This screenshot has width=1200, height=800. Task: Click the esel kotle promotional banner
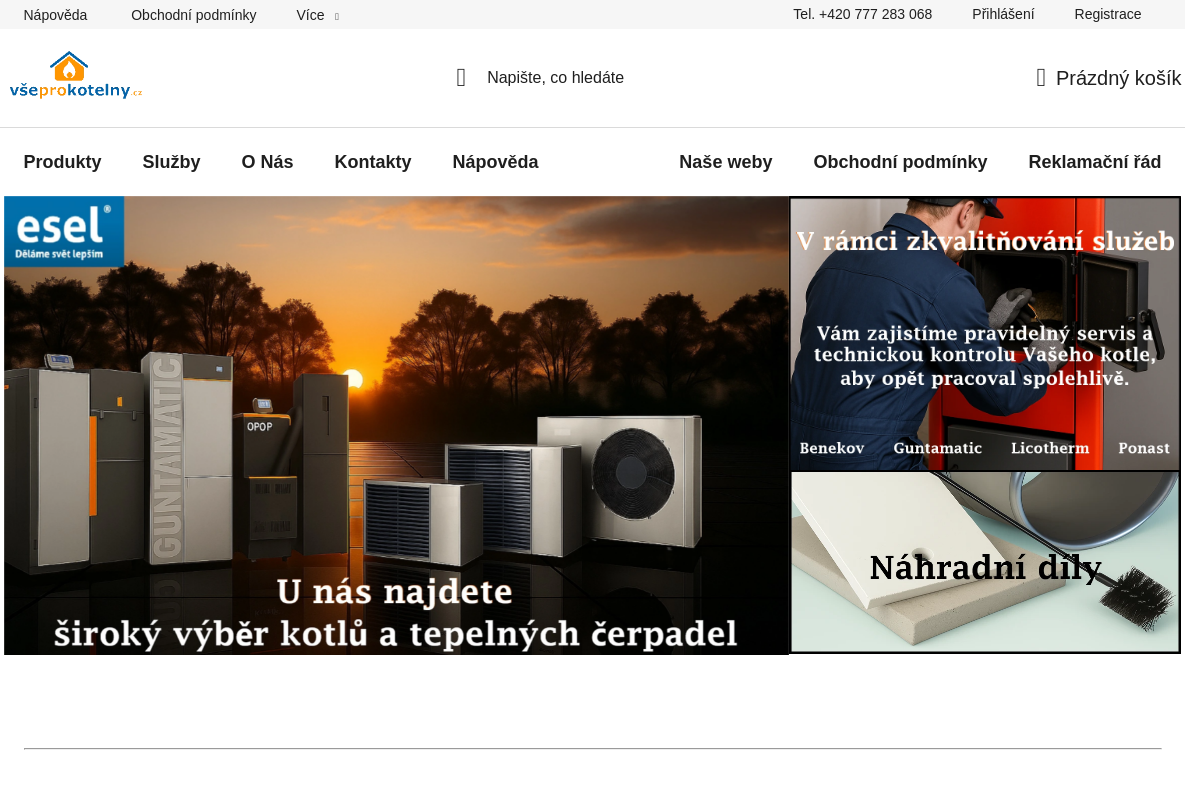pyautogui.click(x=397, y=425)
